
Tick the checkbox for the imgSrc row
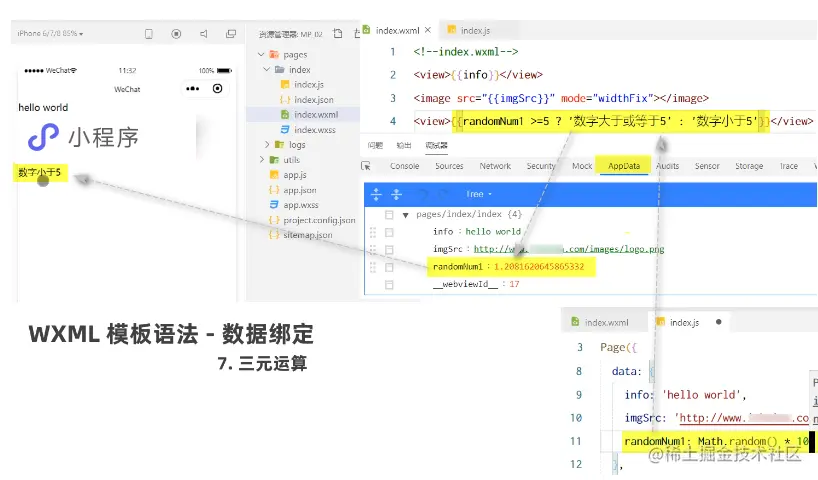click(389, 249)
